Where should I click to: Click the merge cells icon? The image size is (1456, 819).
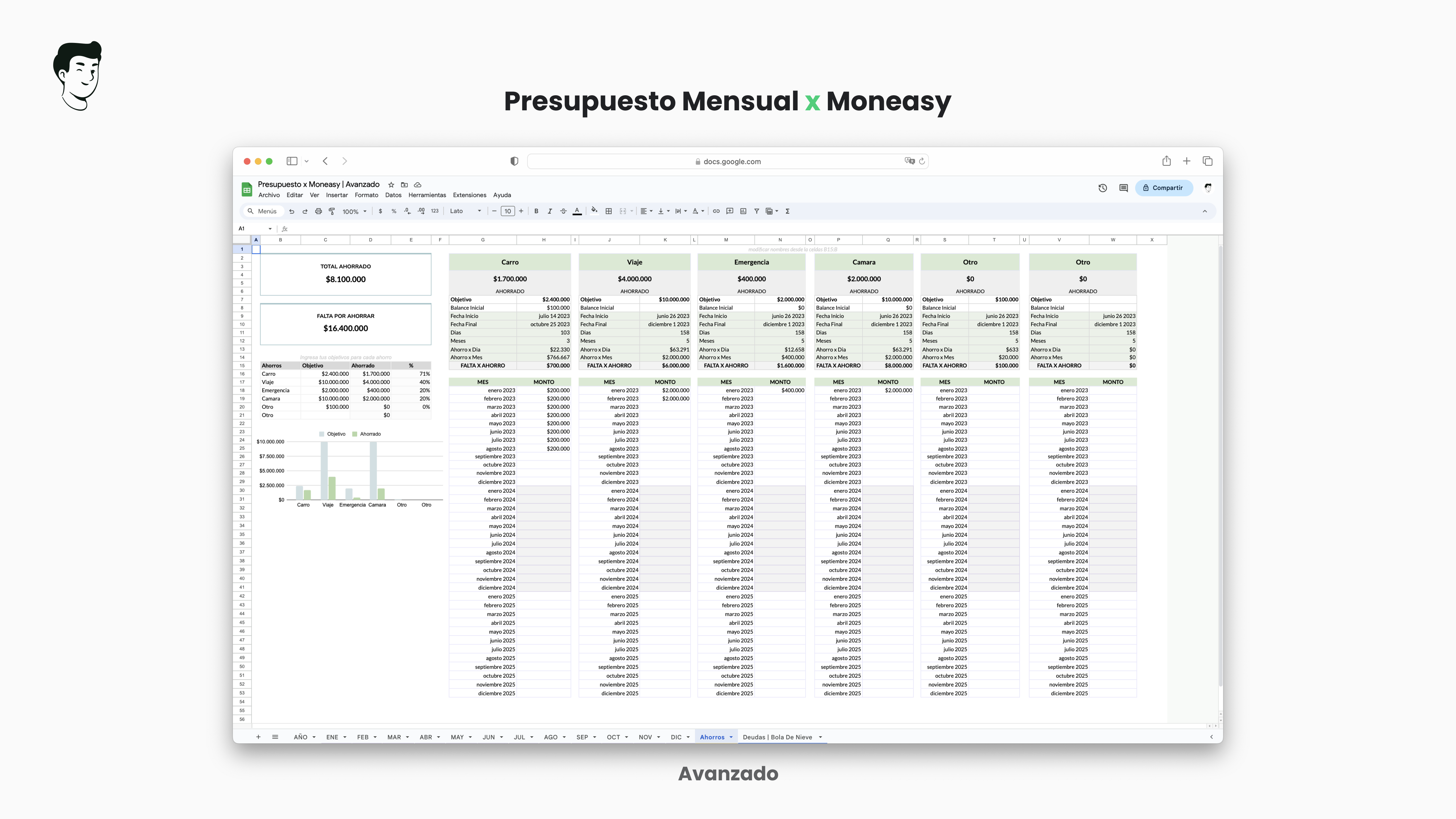point(623,211)
